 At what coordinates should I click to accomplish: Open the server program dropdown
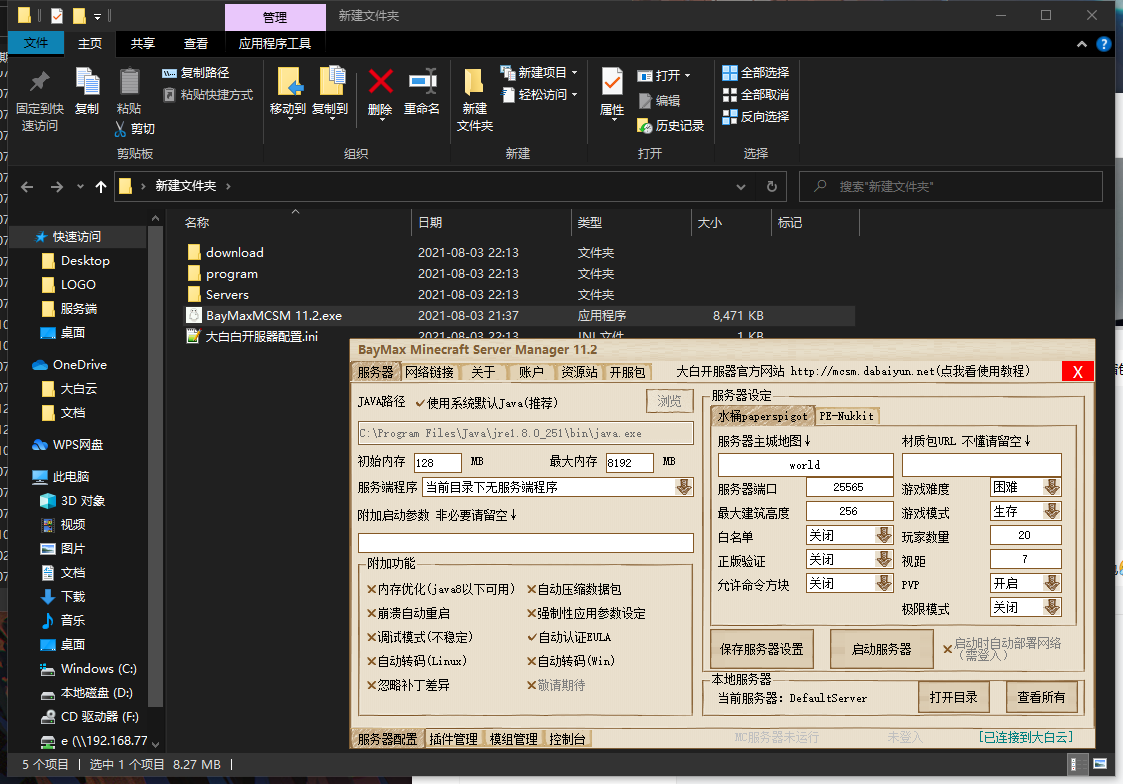(x=684, y=488)
